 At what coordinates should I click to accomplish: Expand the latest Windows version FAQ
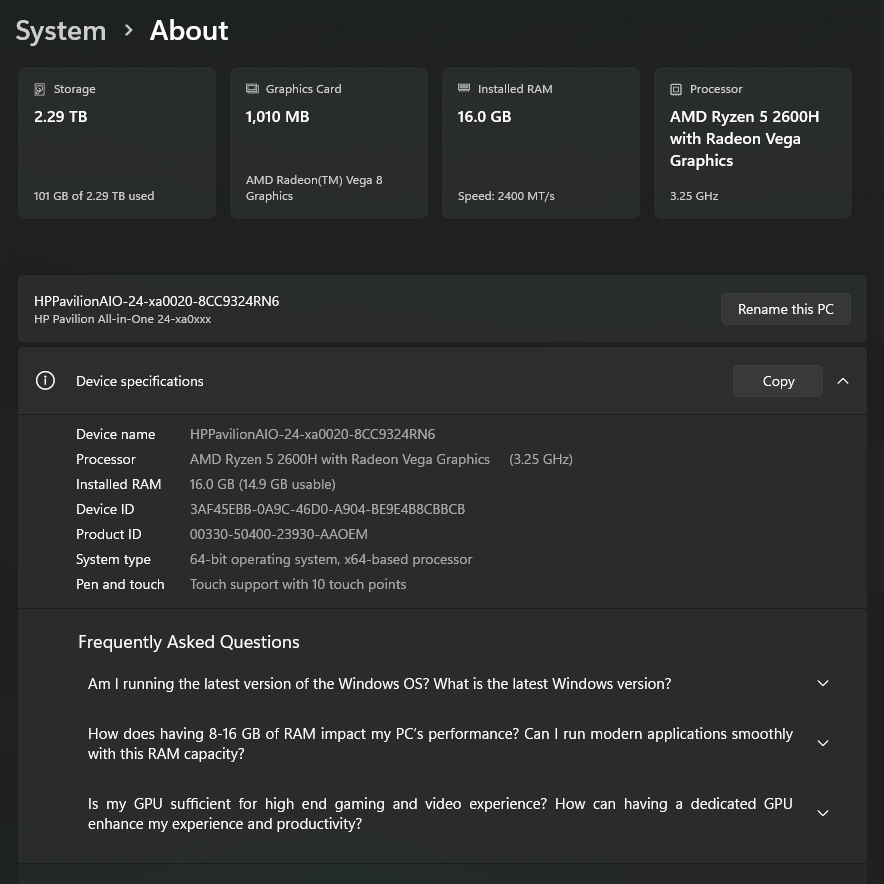point(823,683)
